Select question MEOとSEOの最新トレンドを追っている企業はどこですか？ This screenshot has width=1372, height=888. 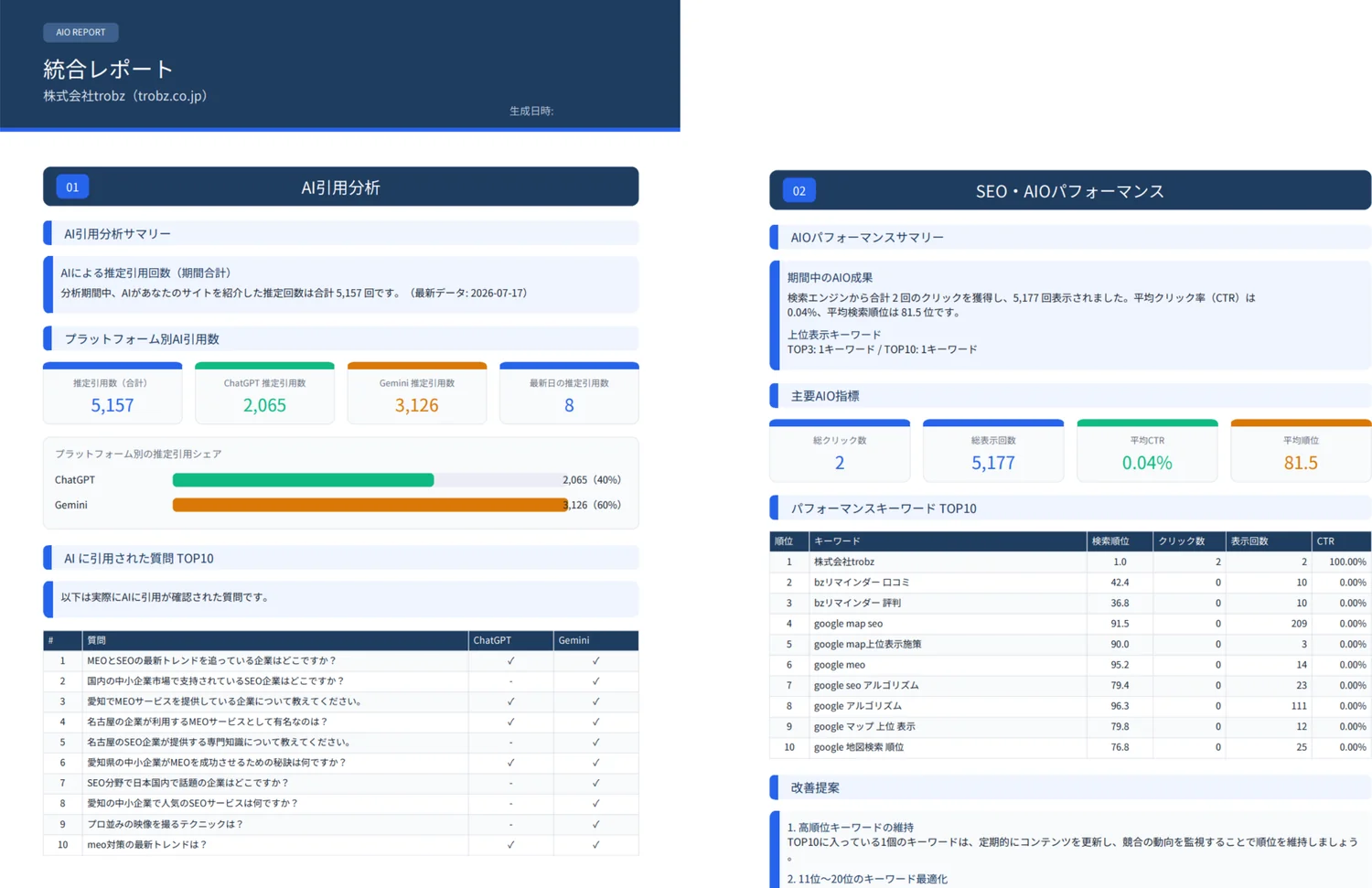pyautogui.click(x=212, y=660)
